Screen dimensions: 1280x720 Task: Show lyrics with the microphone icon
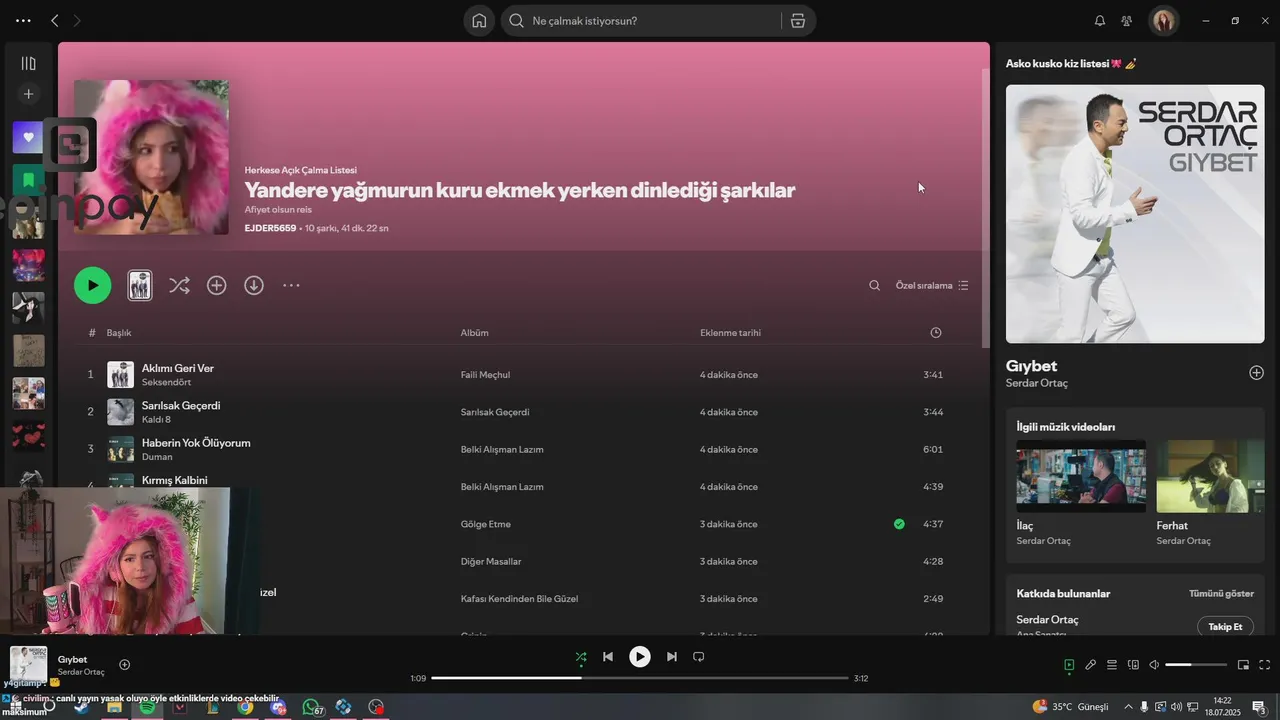[1091, 664]
